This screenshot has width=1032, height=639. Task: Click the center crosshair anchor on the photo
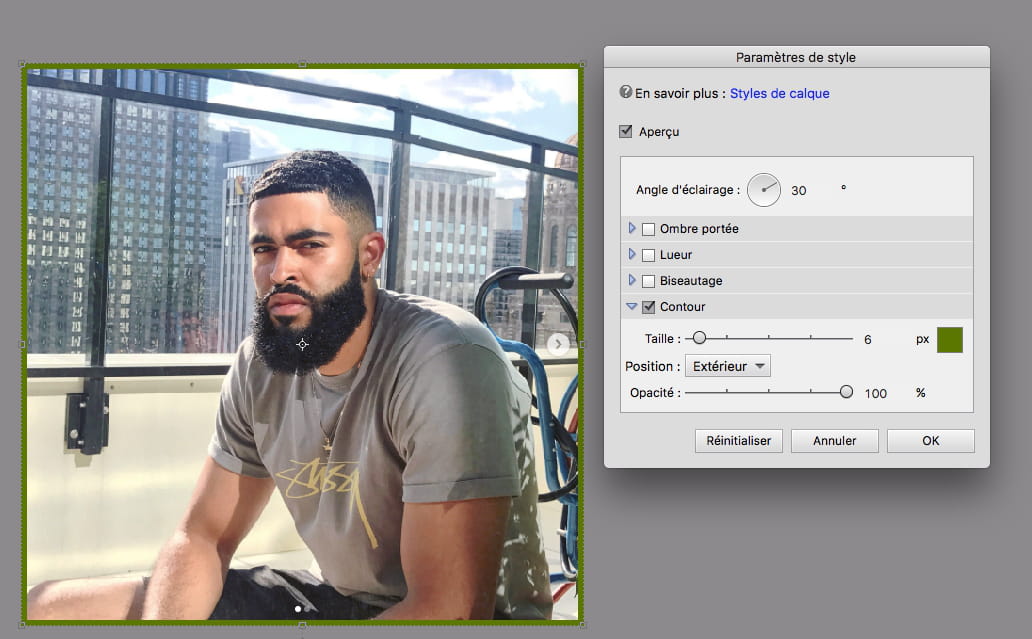[302, 344]
